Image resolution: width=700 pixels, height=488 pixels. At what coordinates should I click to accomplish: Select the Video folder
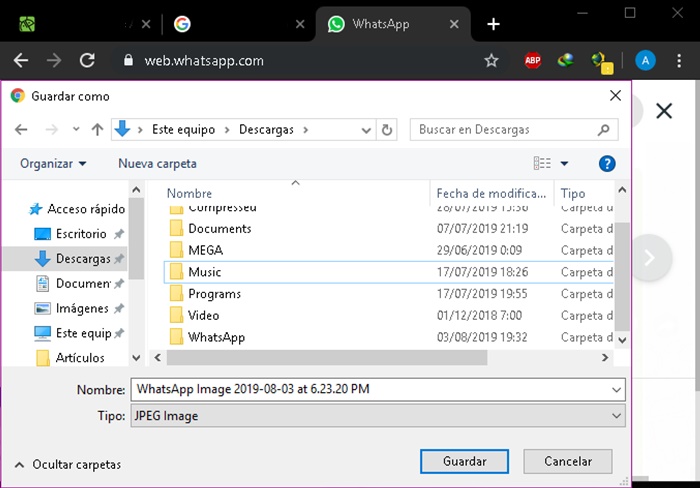click(x=388, y=315)
